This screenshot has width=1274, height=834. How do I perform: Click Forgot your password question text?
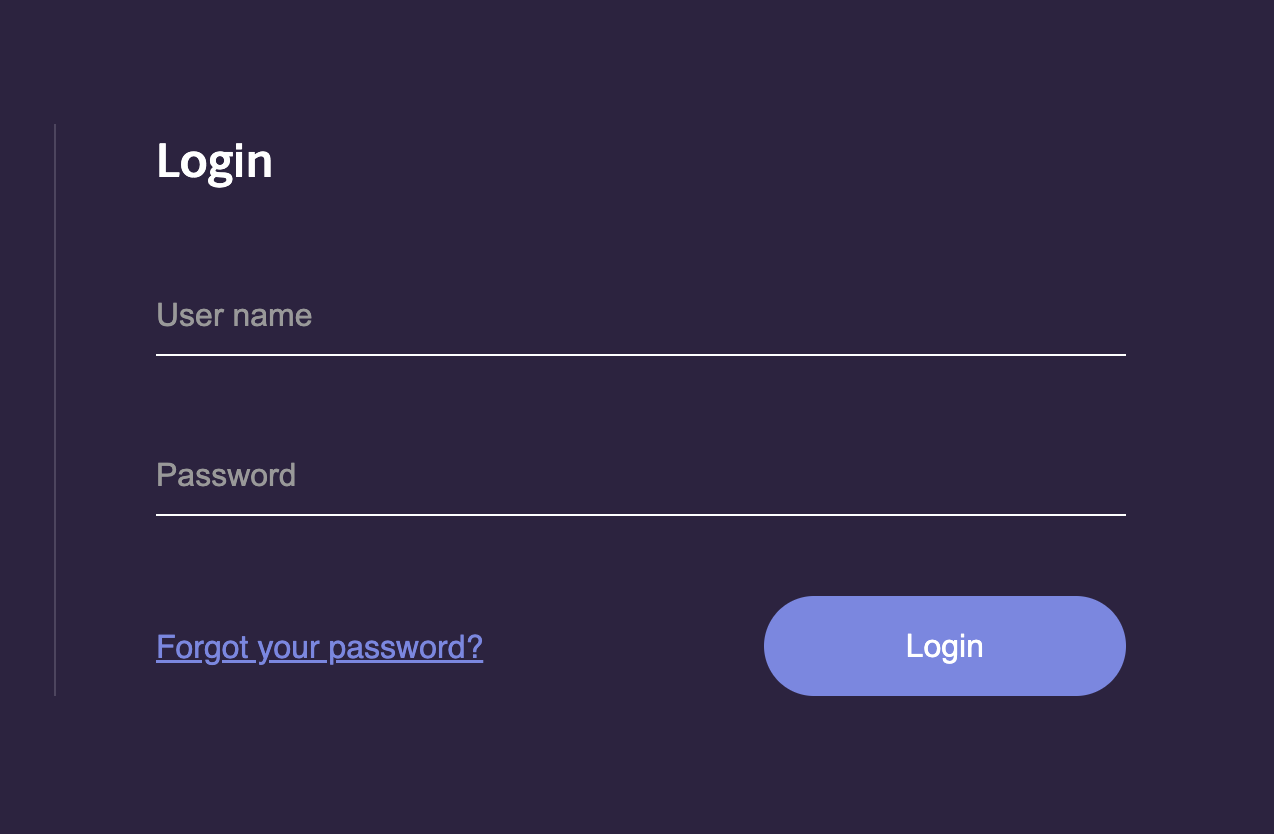click(318, 647)
